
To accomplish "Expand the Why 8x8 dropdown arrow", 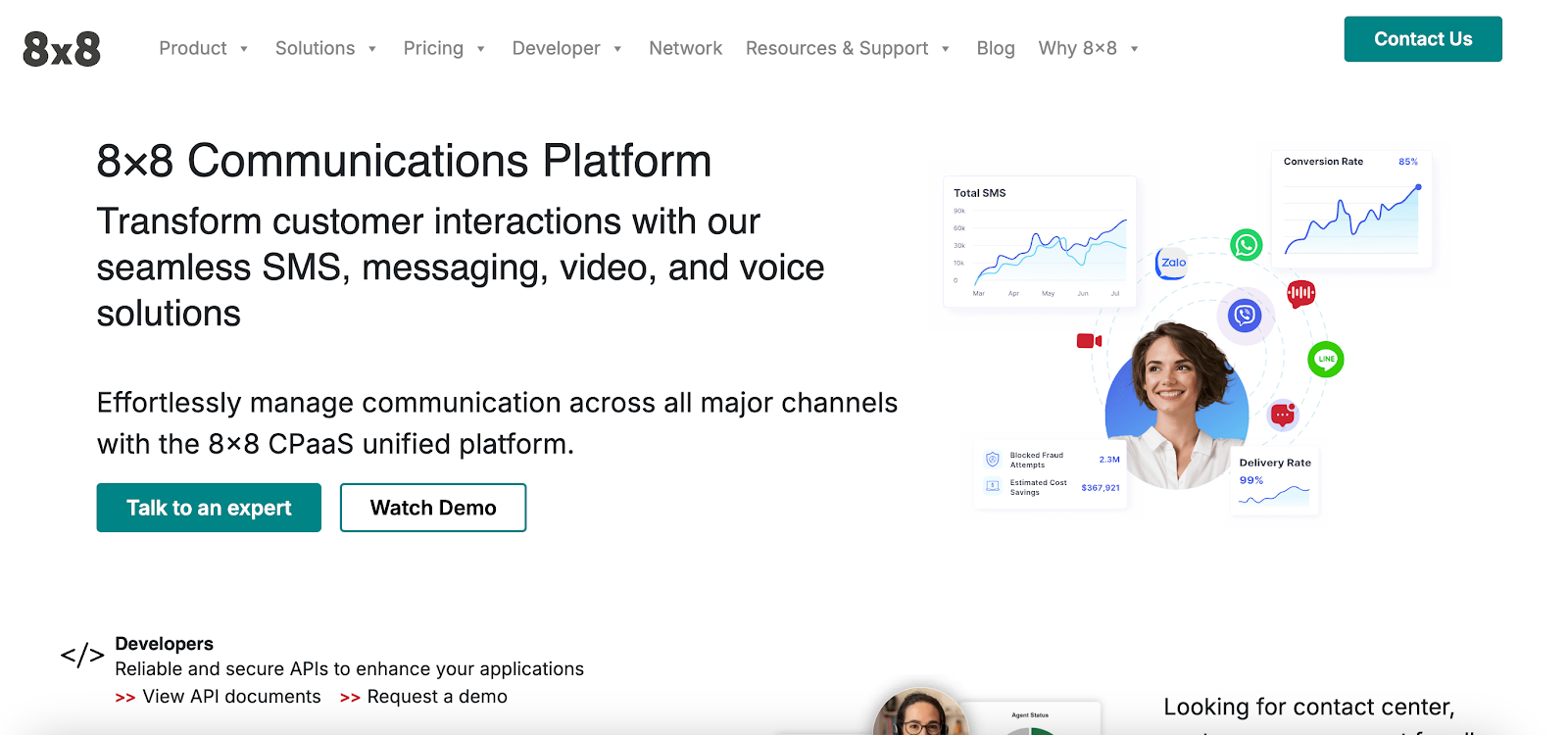I will coord(1134,49).
